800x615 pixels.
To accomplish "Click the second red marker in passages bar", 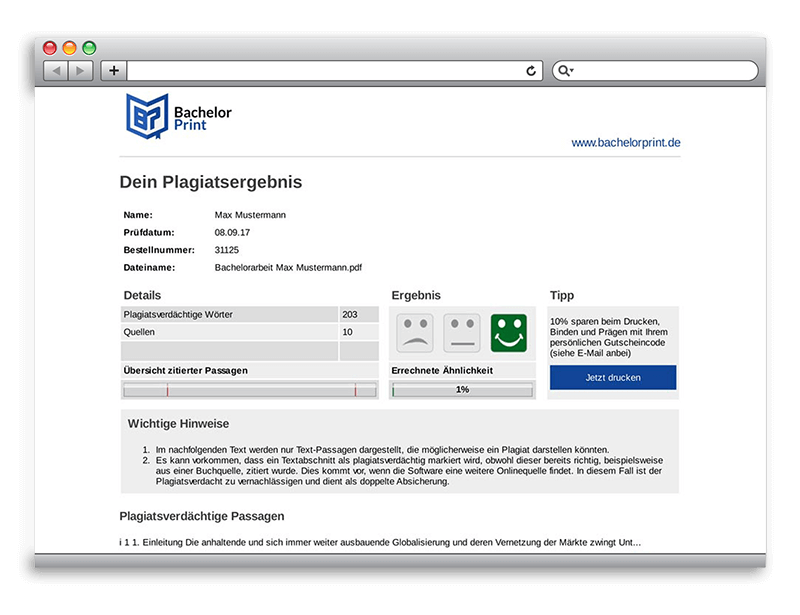I will (355, 390).
